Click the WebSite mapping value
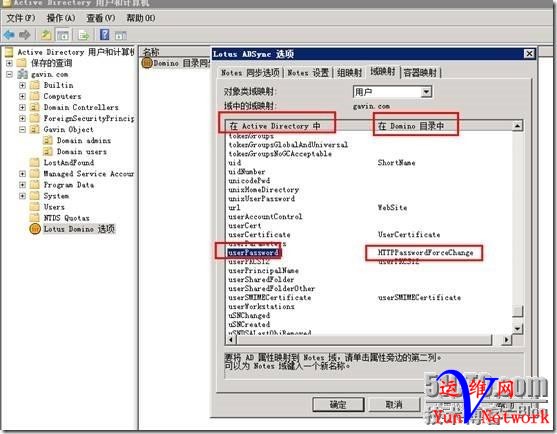Viewport: 557px width, 434px height. click(x=393, y=207)
